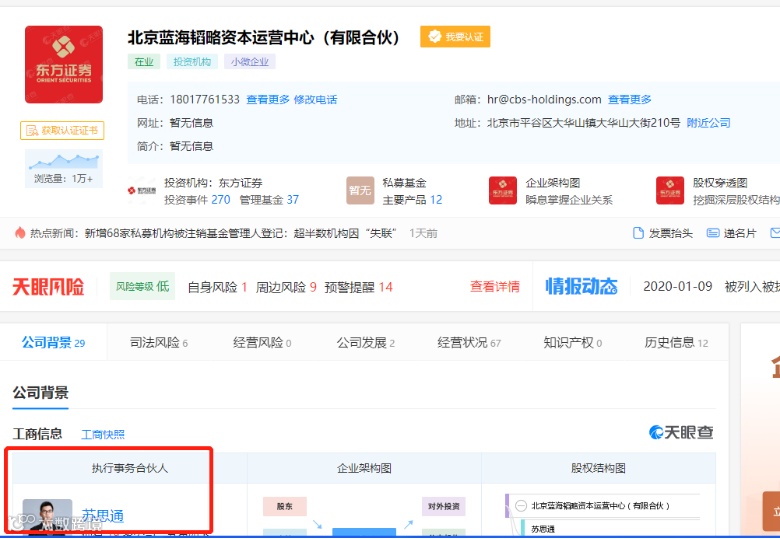Click the 天眼风险 logo
The width and height of the screenshot is (780, 539).
(48, 287)
